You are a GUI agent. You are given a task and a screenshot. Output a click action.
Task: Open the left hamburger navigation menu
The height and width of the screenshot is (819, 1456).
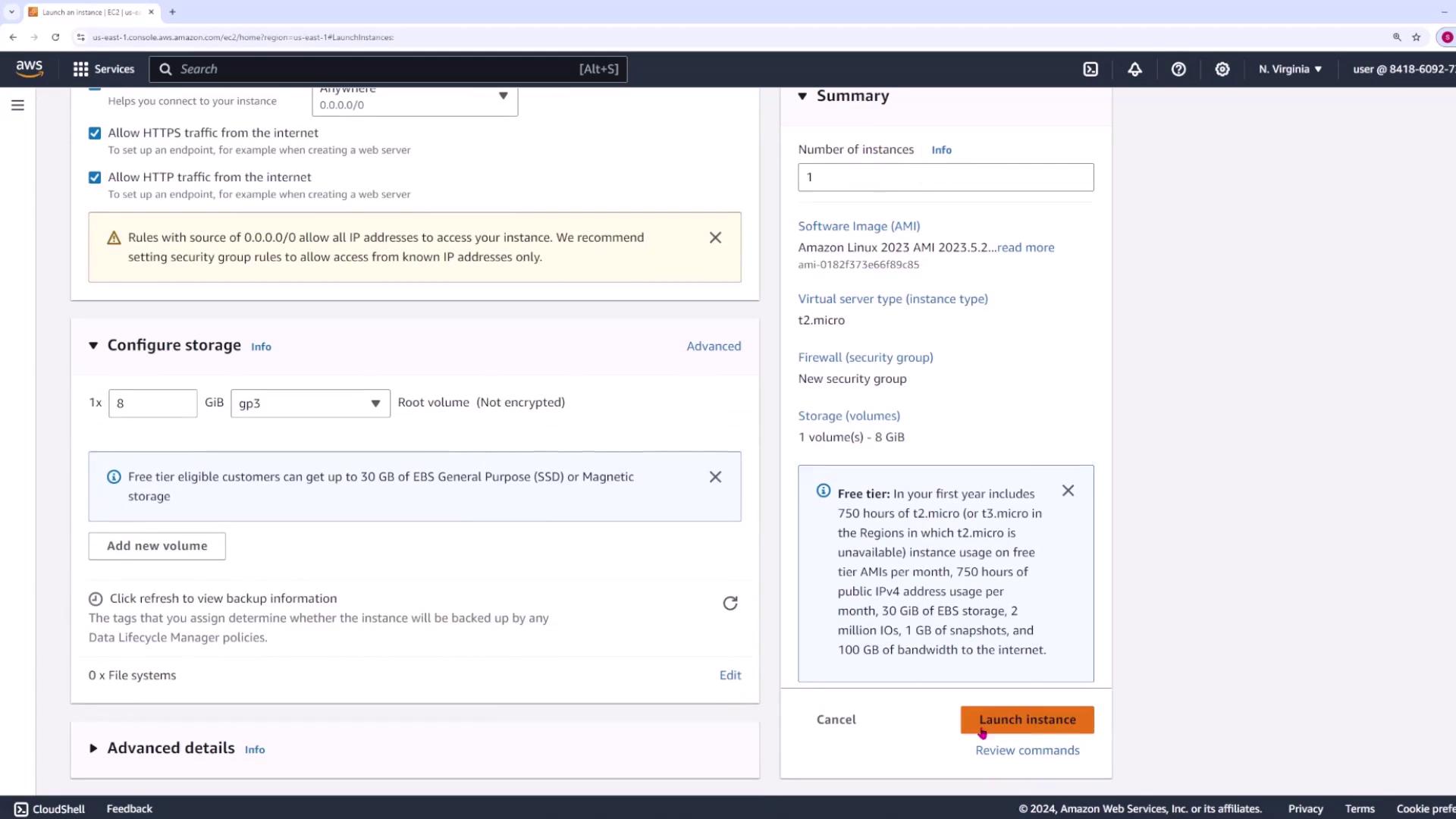[x=17, y=105]
